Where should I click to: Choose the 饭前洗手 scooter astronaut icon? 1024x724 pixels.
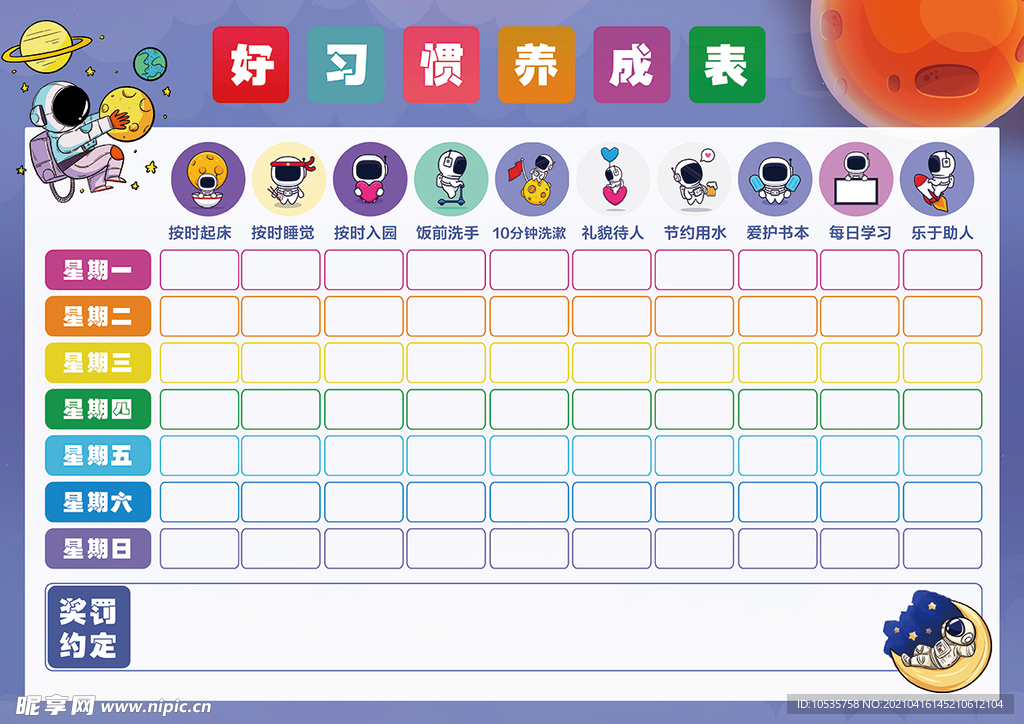tap(451, 180)
